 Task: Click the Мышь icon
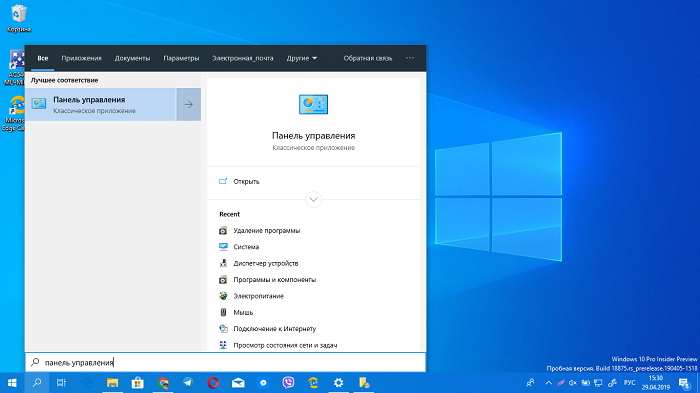point(223,312)
